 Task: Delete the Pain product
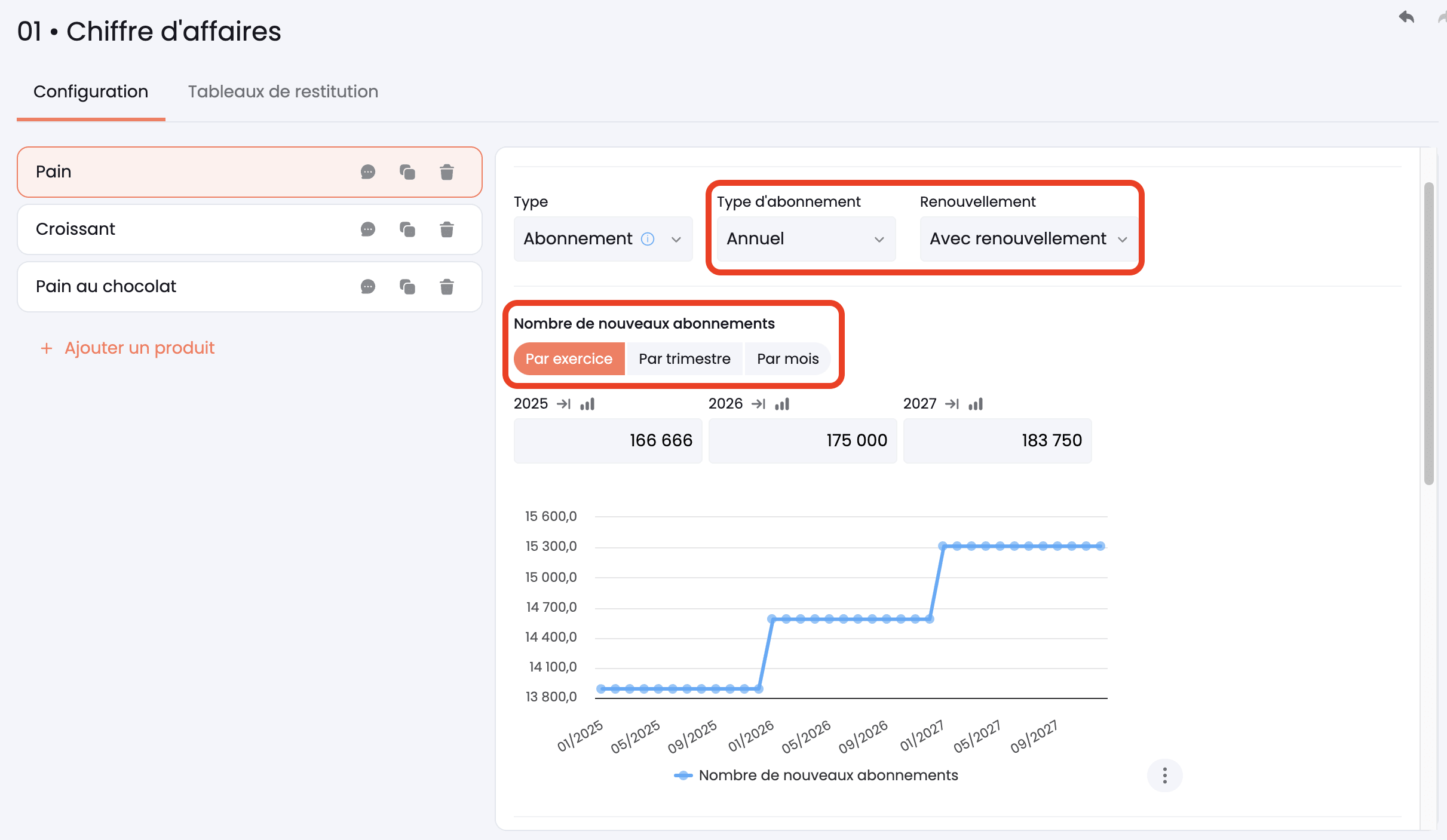[x=447, y=172]
